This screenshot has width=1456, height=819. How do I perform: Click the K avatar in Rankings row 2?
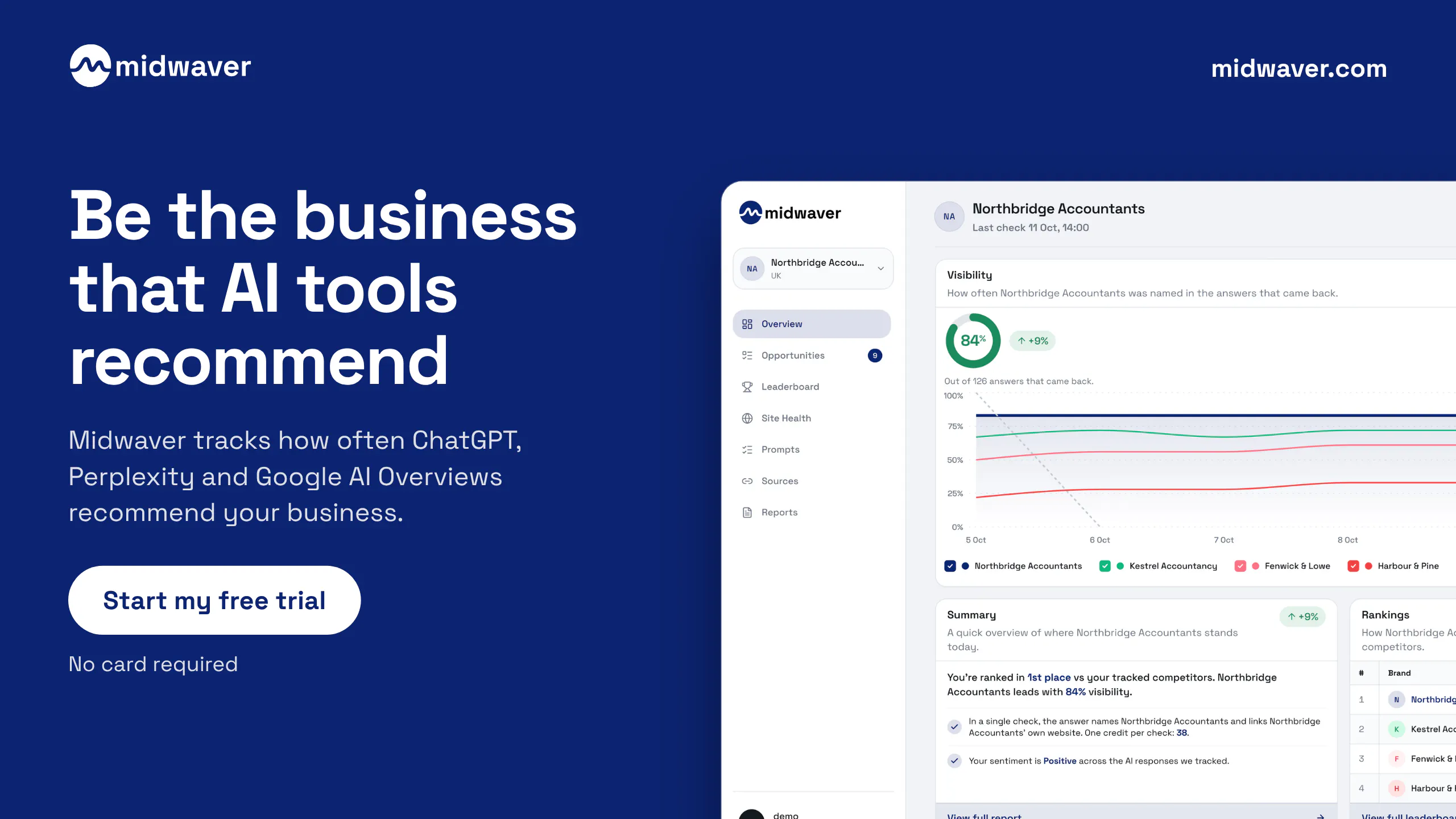1396,729
